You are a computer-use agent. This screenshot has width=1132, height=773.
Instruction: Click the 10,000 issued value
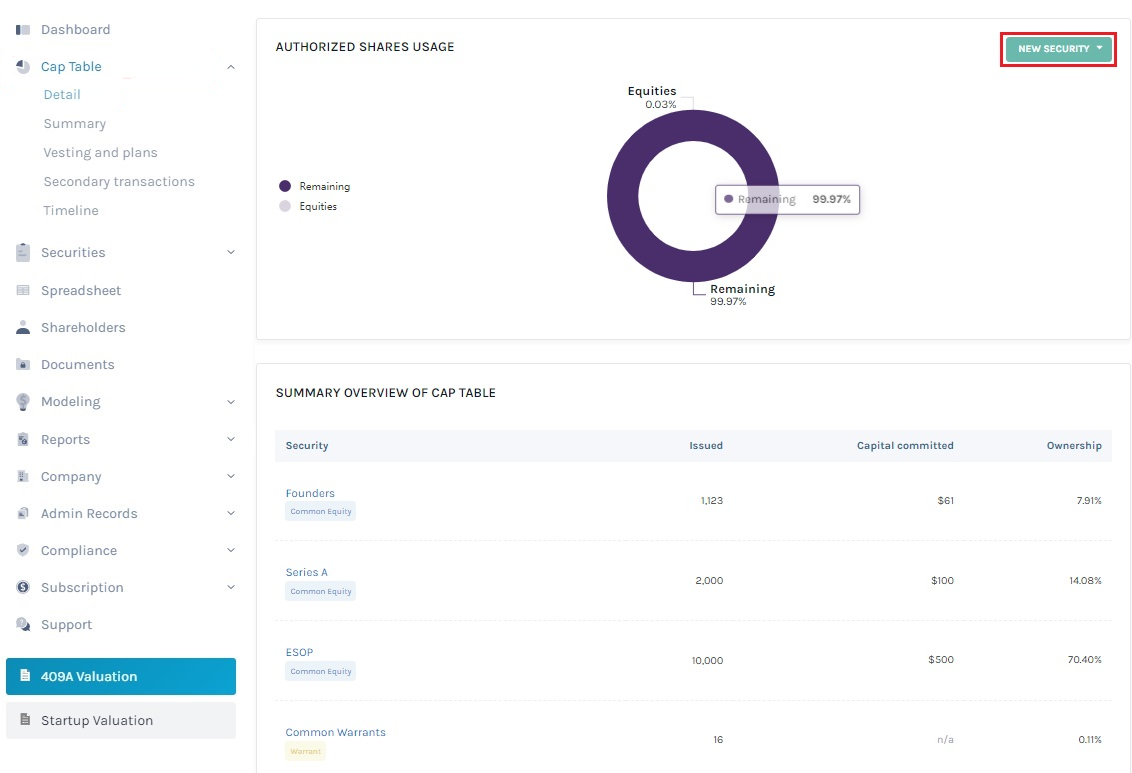coord(707,660)
